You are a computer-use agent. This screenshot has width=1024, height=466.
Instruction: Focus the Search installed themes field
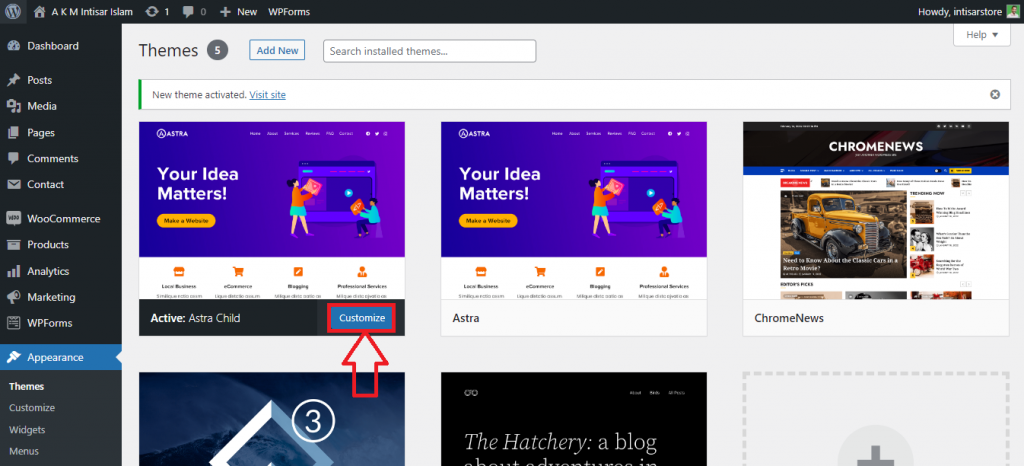[x=430, y=51]
